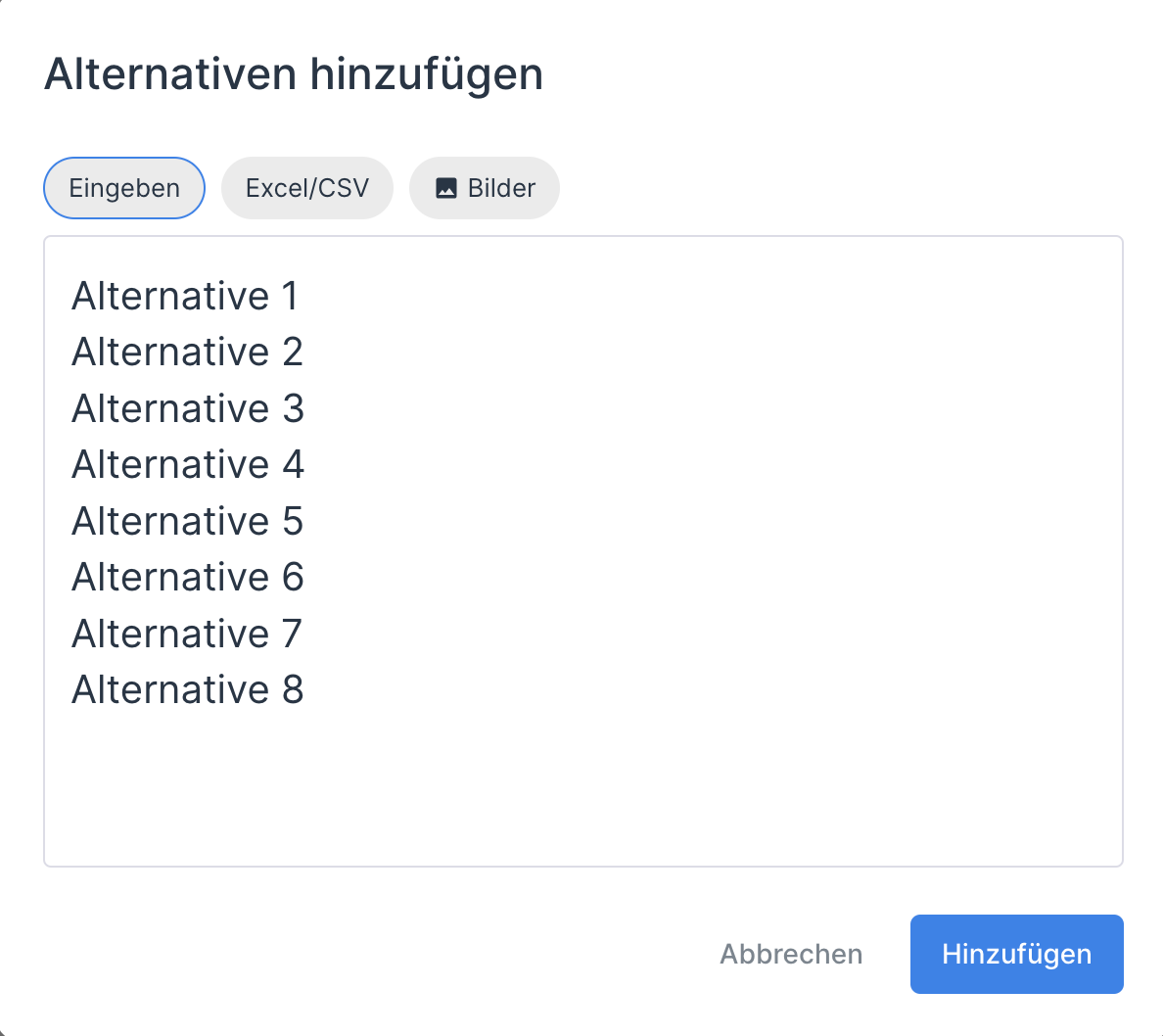The height and width of the screenshot is (1036, 1163).
Task: Click the digit 6 in the text area
Action: pyautogui.click(x=293, y=577)
